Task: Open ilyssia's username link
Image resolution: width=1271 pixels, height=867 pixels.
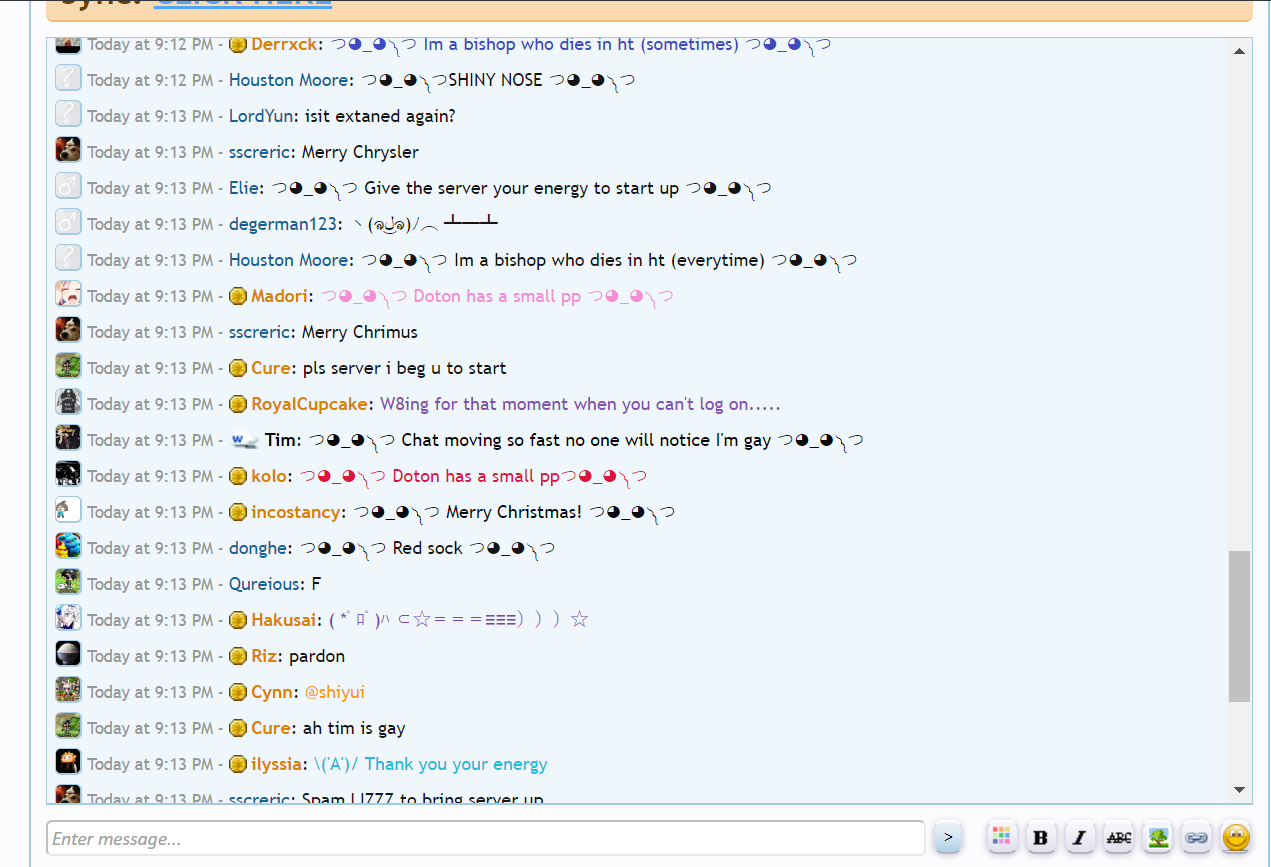Action: [276, 764]
